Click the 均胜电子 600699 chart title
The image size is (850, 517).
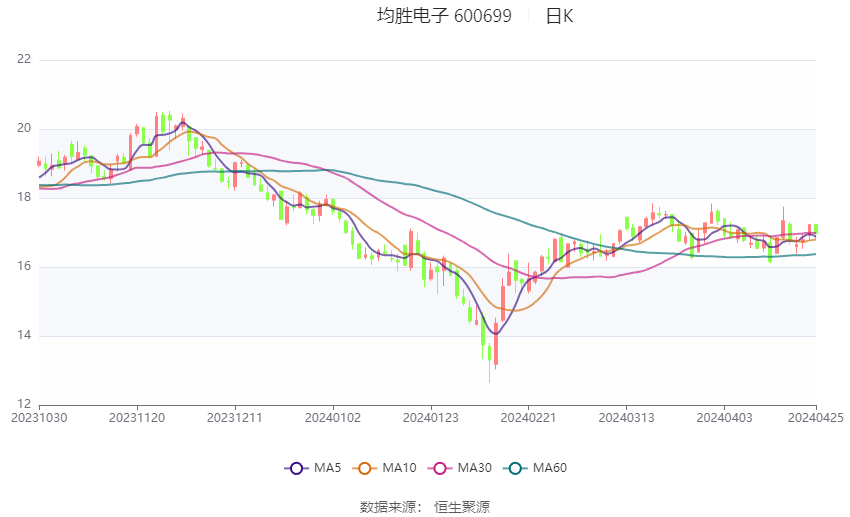pyautogui.click(x=444, y=16)
